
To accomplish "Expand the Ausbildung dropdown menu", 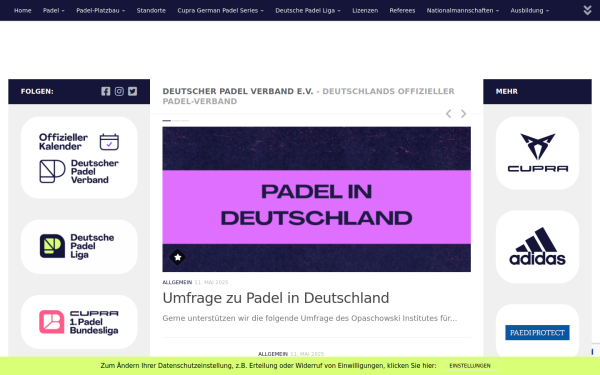I will tap(530, 10).
